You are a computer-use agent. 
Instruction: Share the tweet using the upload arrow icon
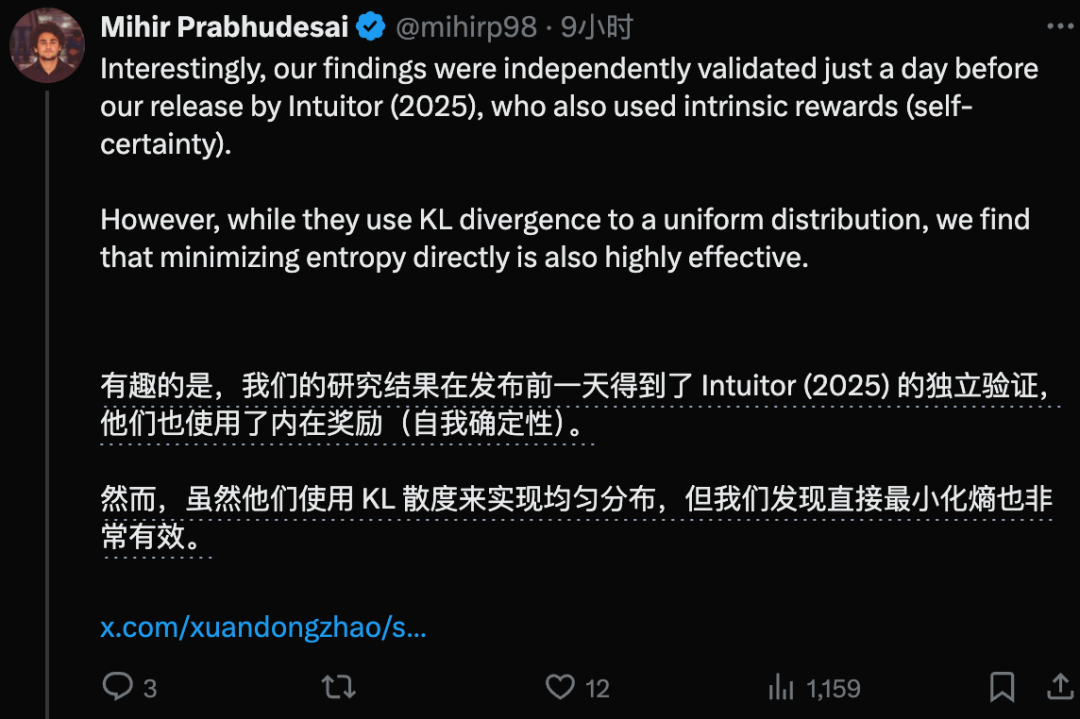pyautogui.click(x=1061, y=686)
